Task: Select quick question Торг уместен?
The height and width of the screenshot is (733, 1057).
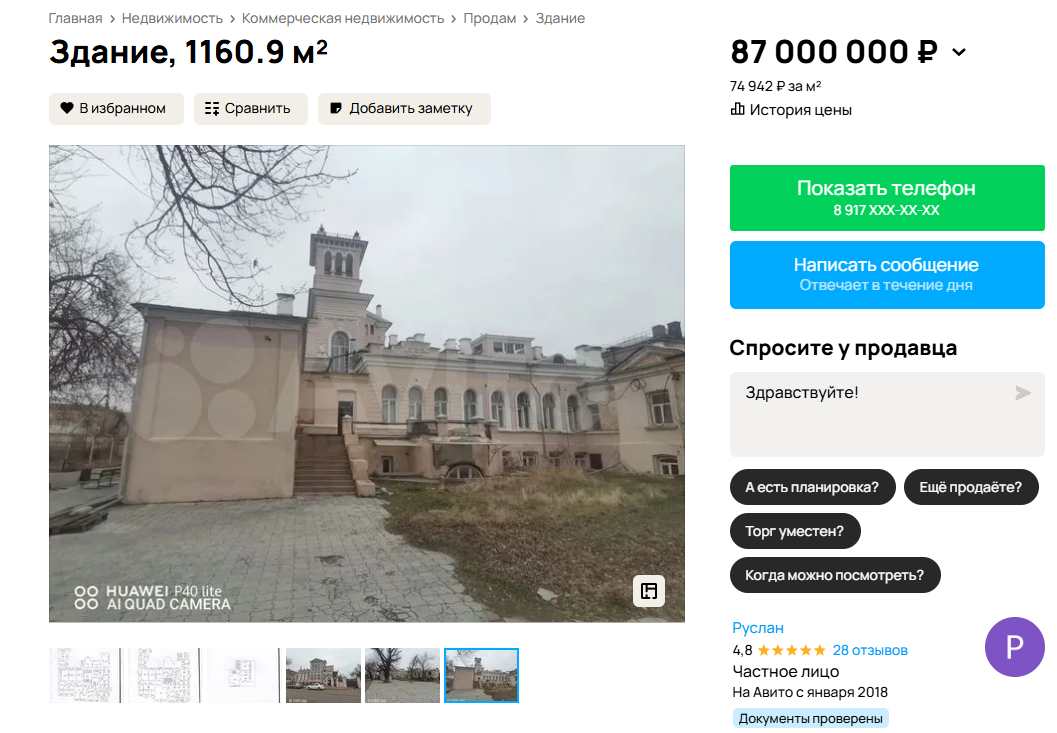Action: tap(795, 531)
